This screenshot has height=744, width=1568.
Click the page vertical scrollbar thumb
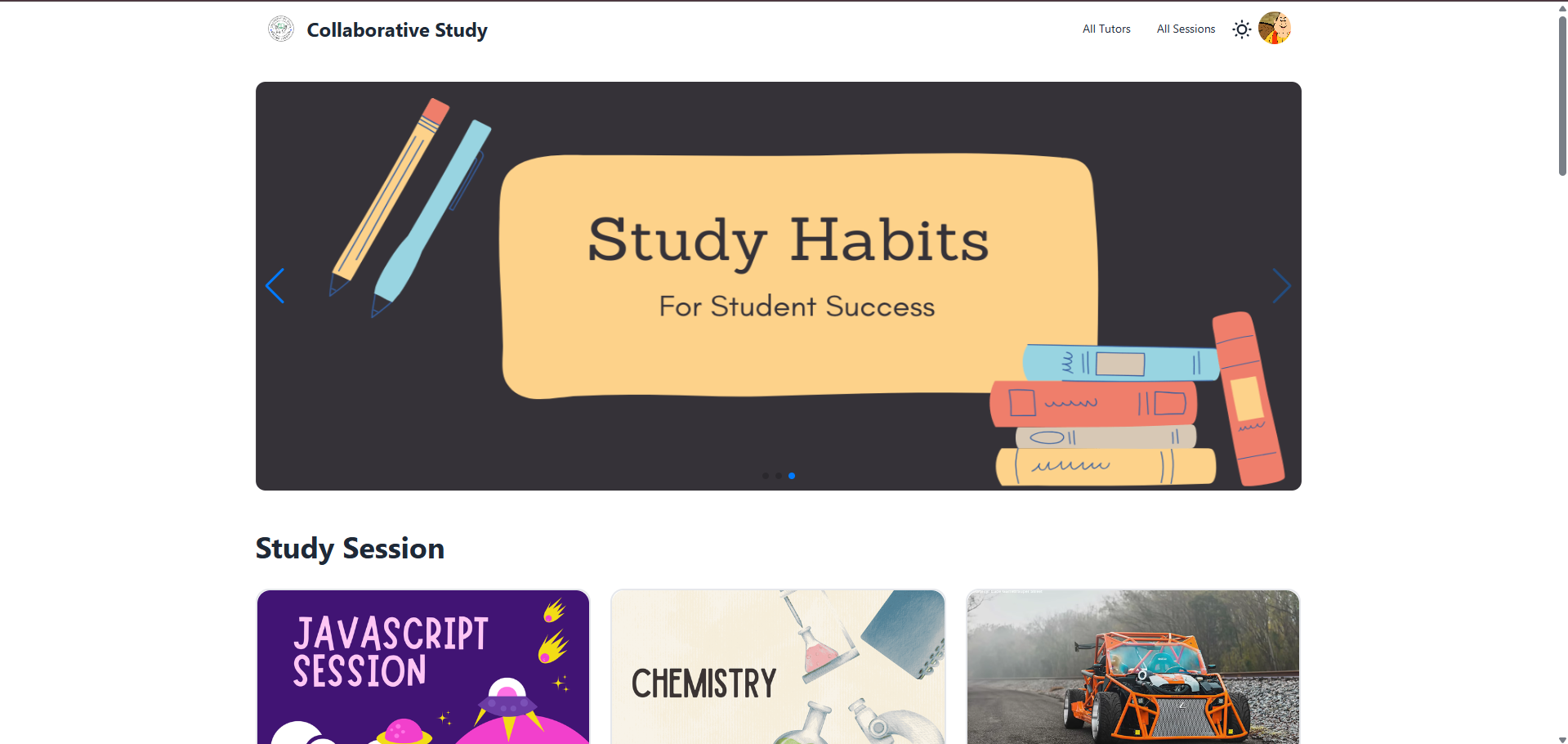click(x=1562, y=94)
